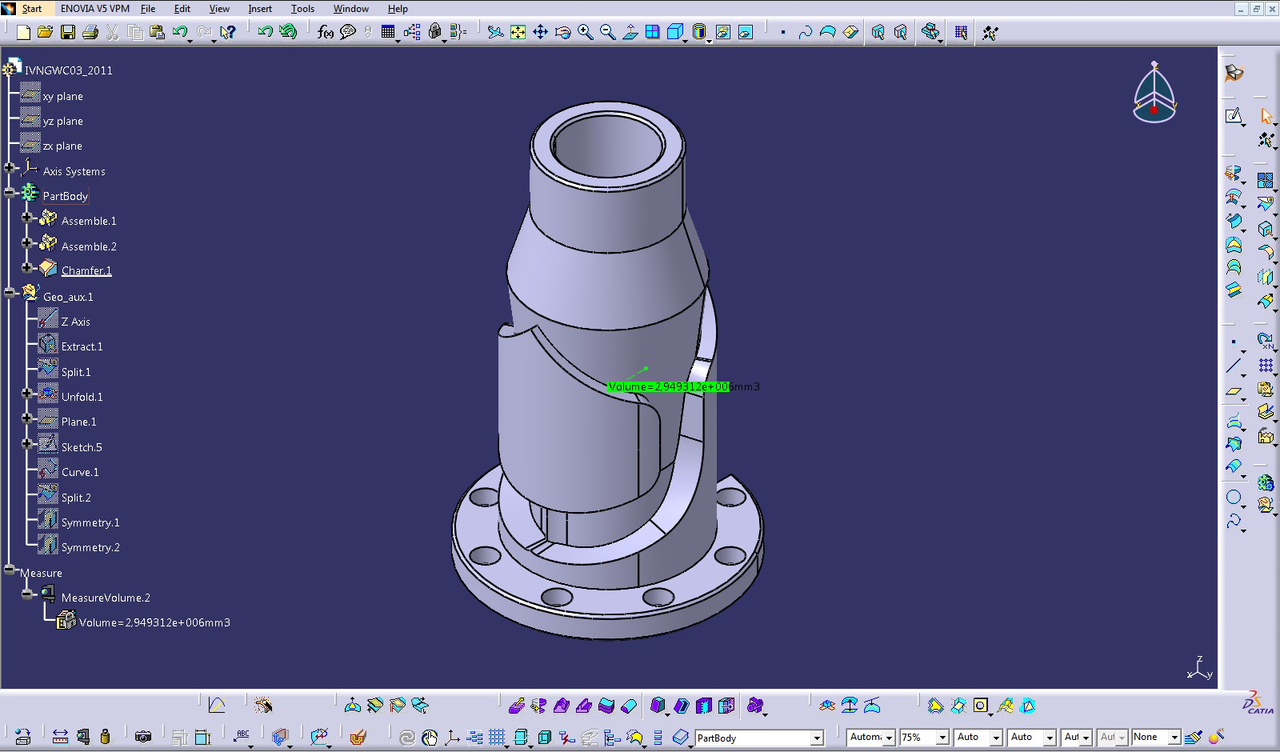Click the Normal View icon
Screen dimensions: 1280x752
click(x=630, y=32)
